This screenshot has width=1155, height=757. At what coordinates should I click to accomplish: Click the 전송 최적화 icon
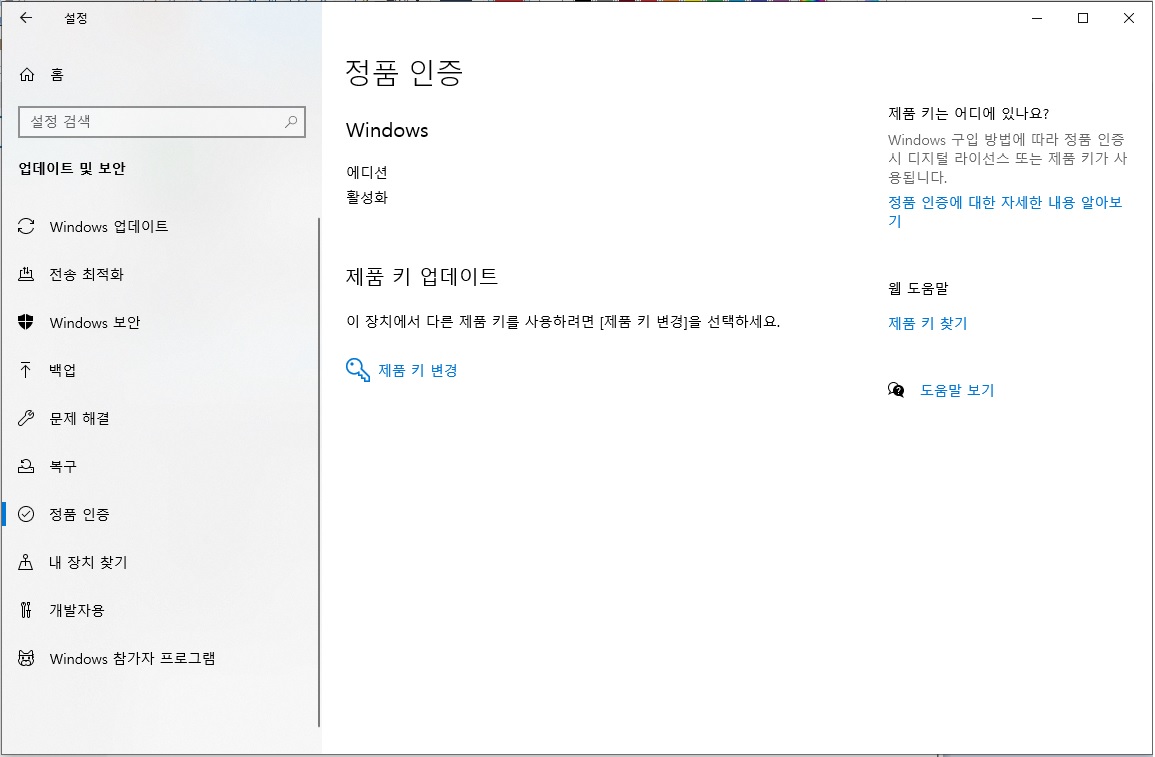[x=26, y=274]
